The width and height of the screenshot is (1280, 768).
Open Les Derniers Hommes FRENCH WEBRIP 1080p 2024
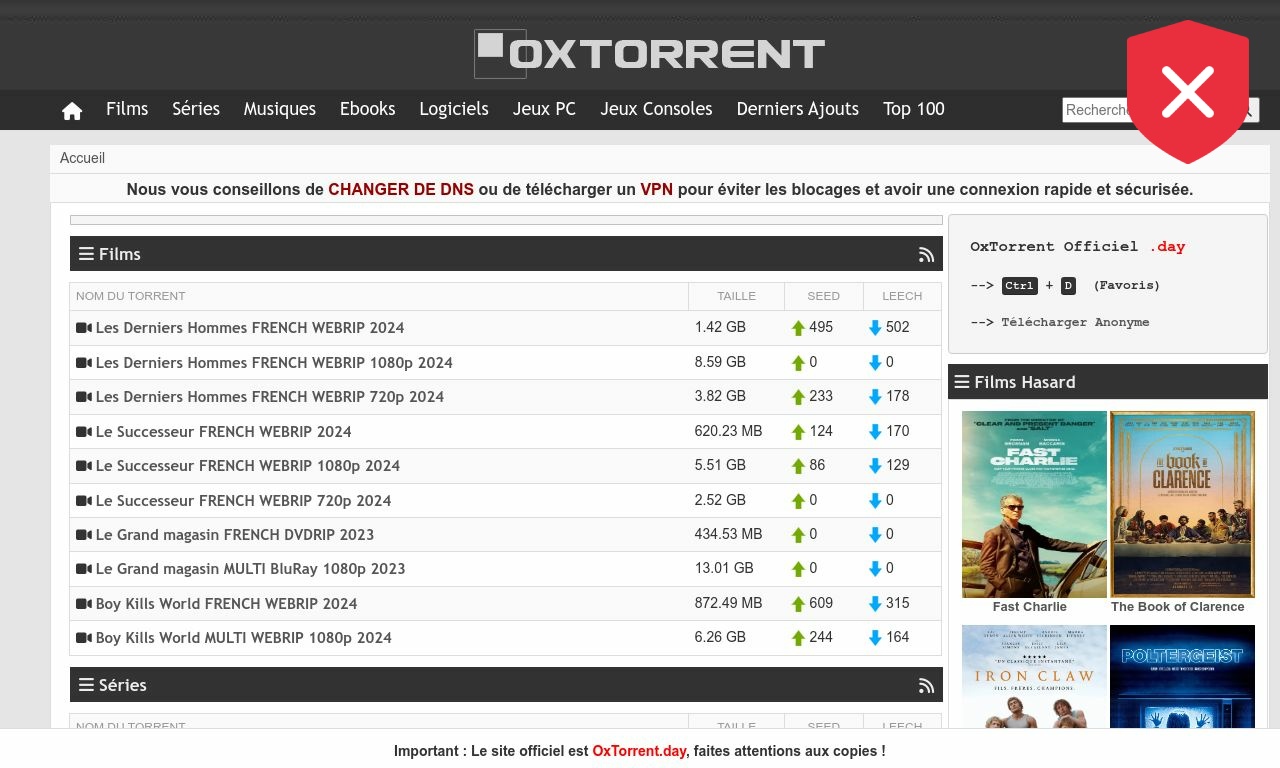274,363
